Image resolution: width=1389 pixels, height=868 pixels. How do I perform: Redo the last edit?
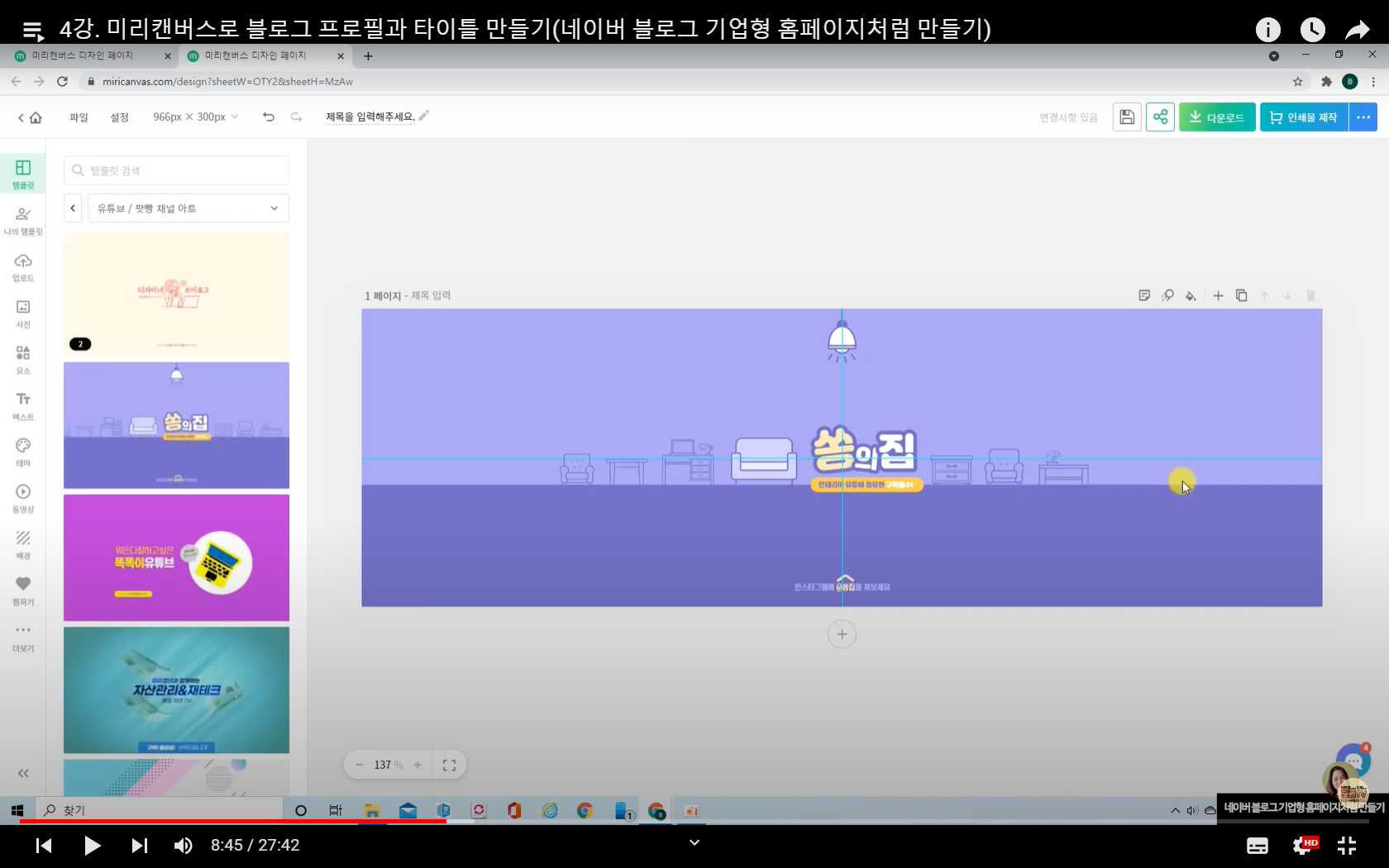[x=296, y=117]
